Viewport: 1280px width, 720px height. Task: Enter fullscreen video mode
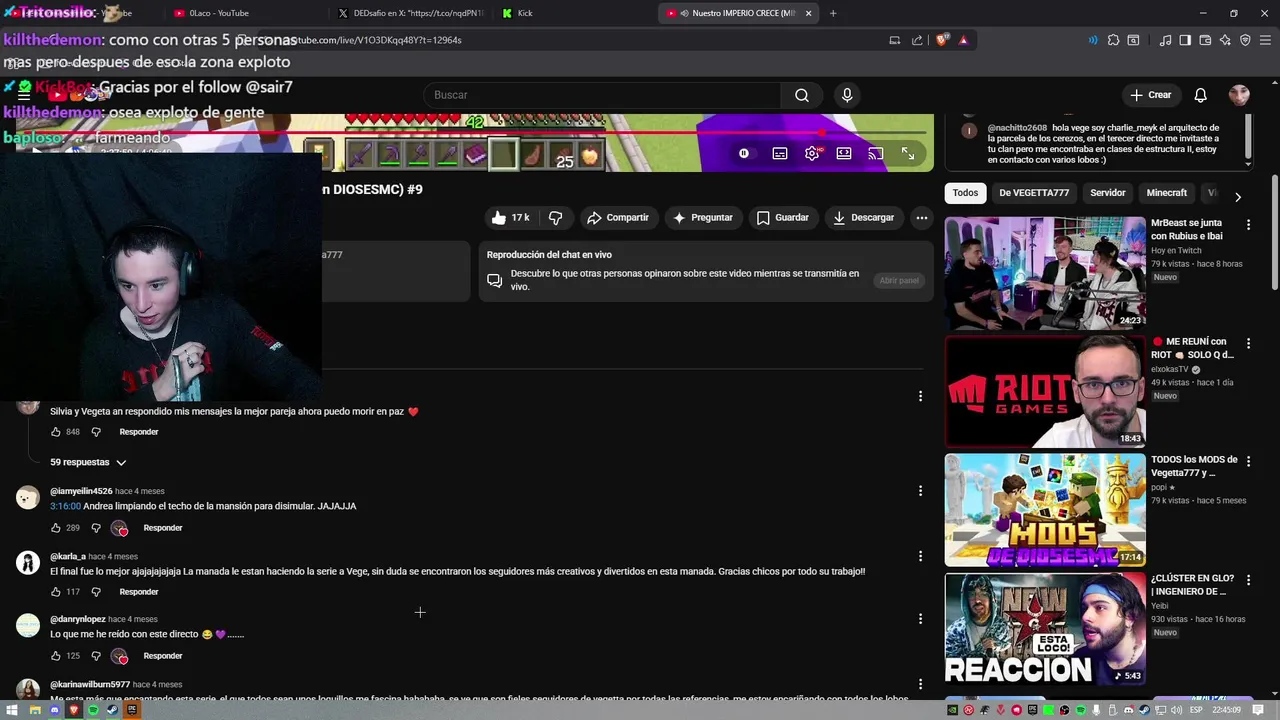pyautogui.click(x=908, y=153)
